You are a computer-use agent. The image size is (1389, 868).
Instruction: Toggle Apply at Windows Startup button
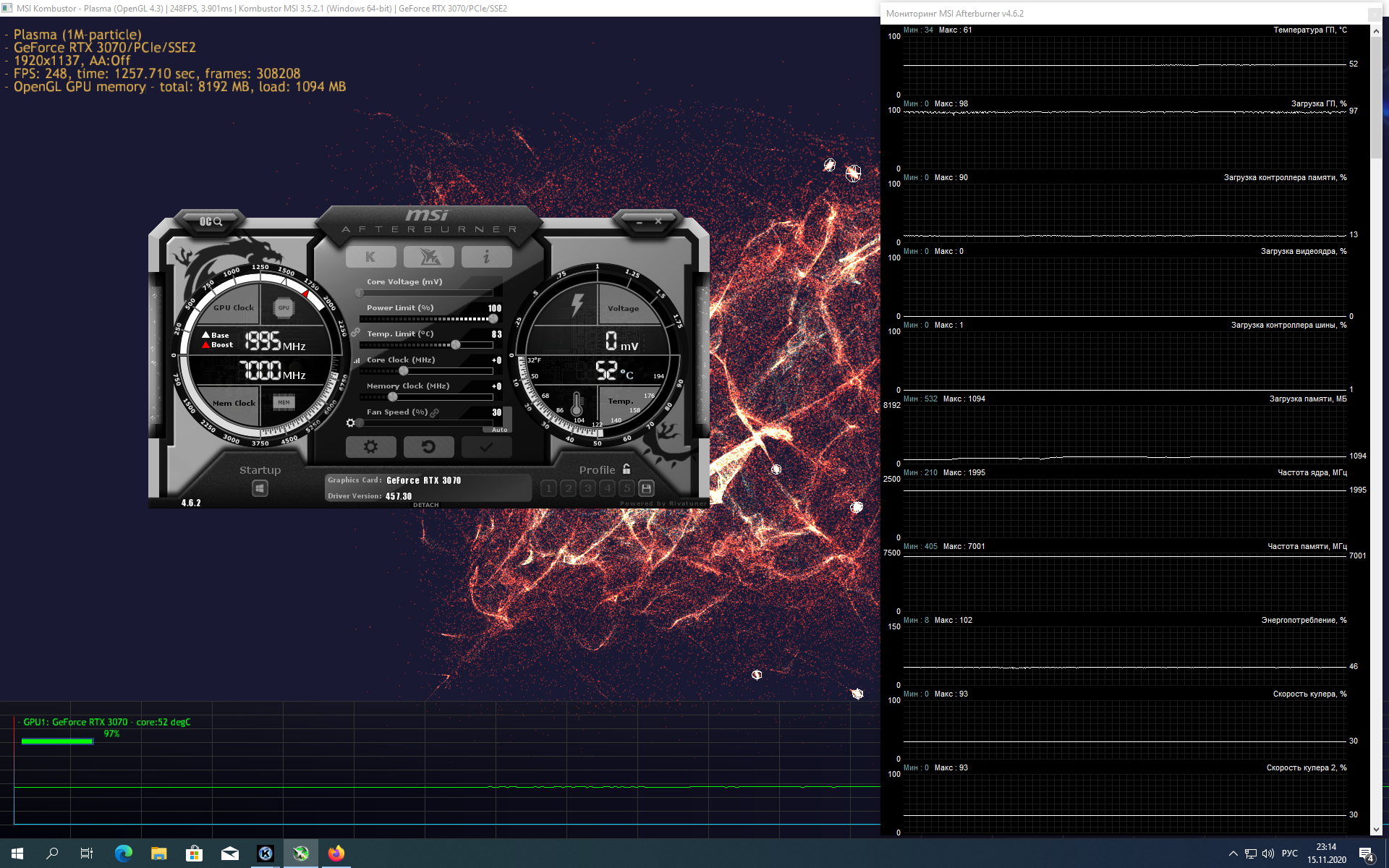coord(260,489)
